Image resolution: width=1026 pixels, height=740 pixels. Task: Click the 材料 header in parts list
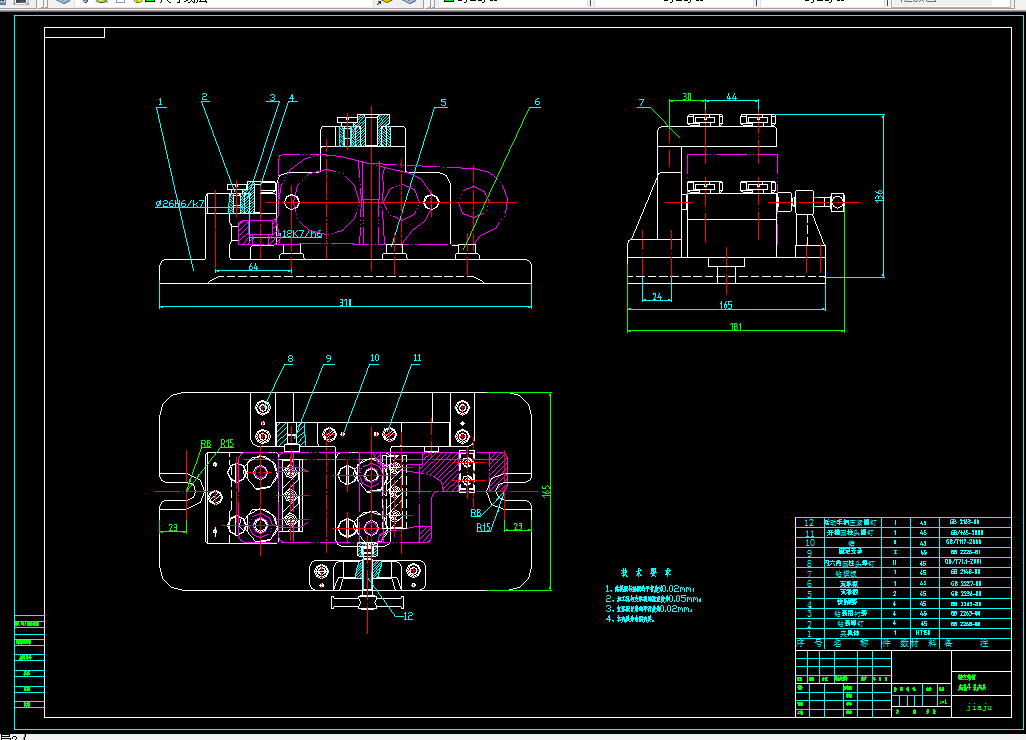923,644
